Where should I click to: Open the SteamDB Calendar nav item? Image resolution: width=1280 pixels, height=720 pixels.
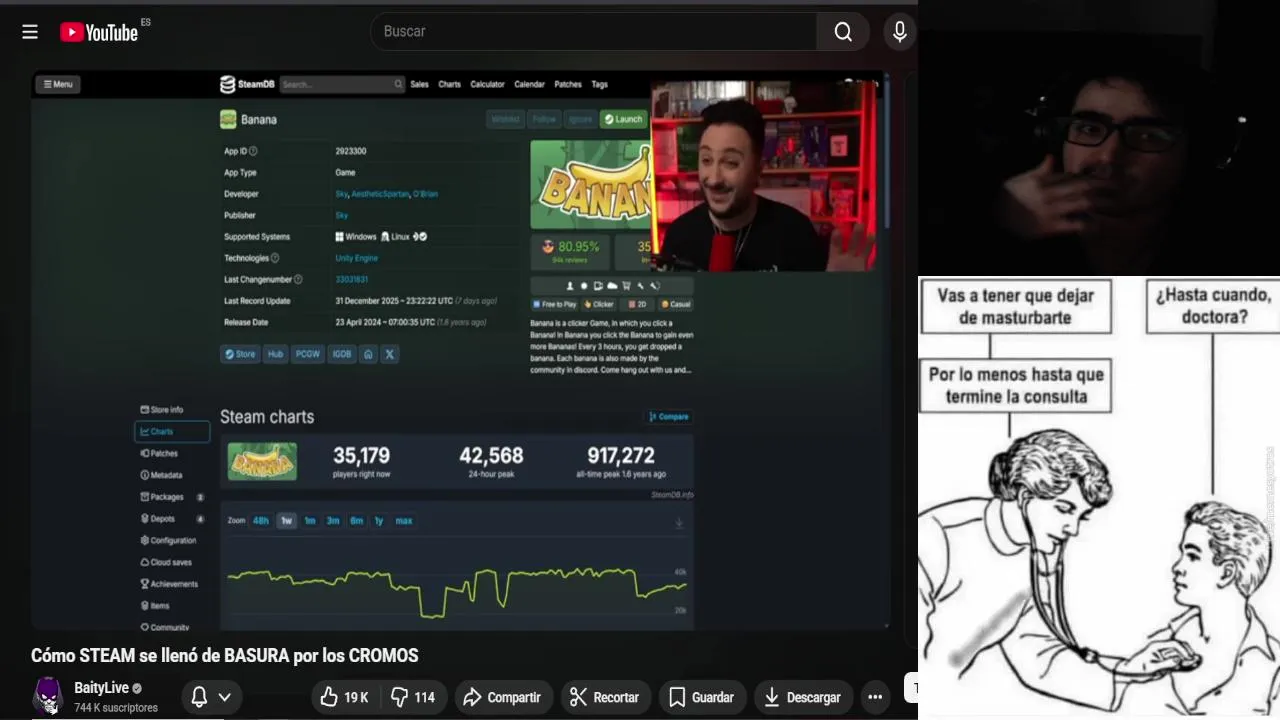[529, 84]
